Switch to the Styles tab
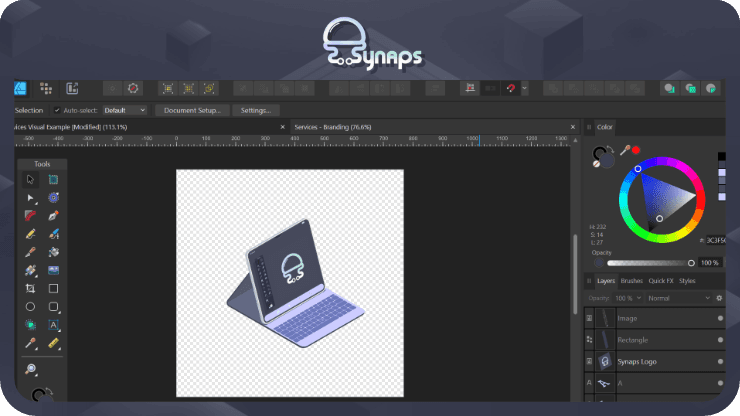740x416 pixels. pos(687,281)
